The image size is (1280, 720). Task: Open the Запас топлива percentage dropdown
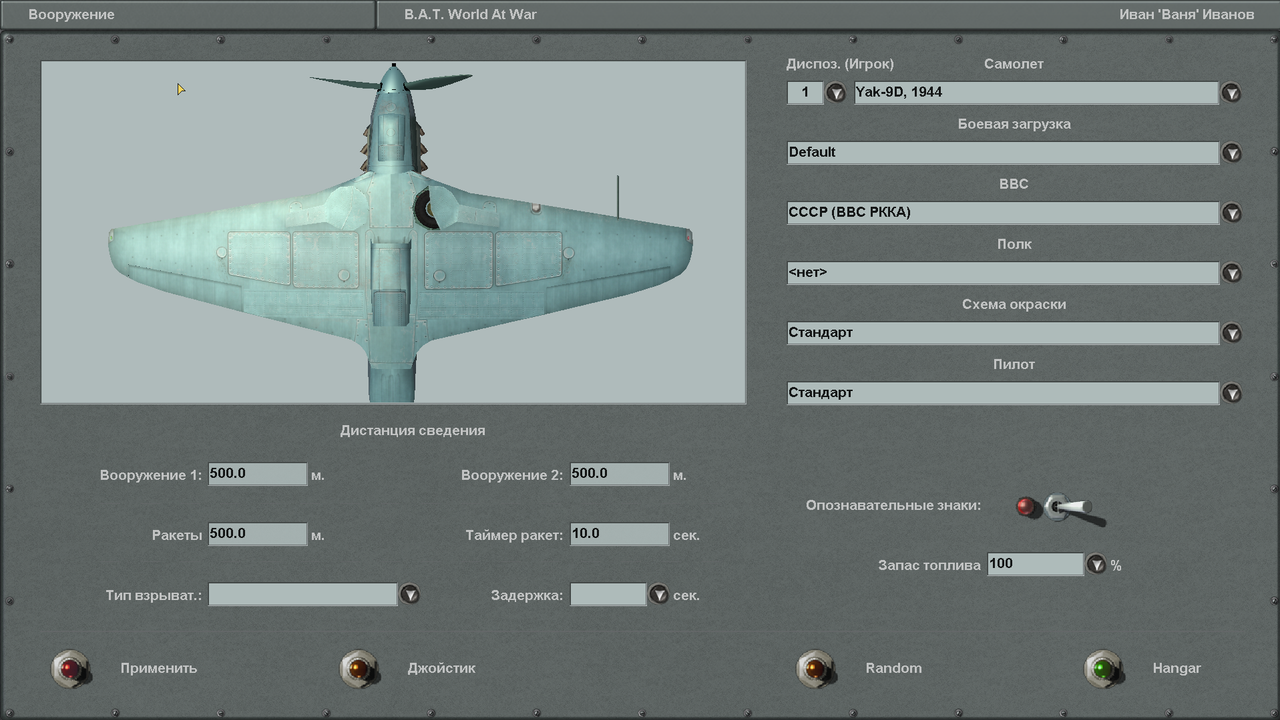pyautogui.click(x=1096, y=565)
